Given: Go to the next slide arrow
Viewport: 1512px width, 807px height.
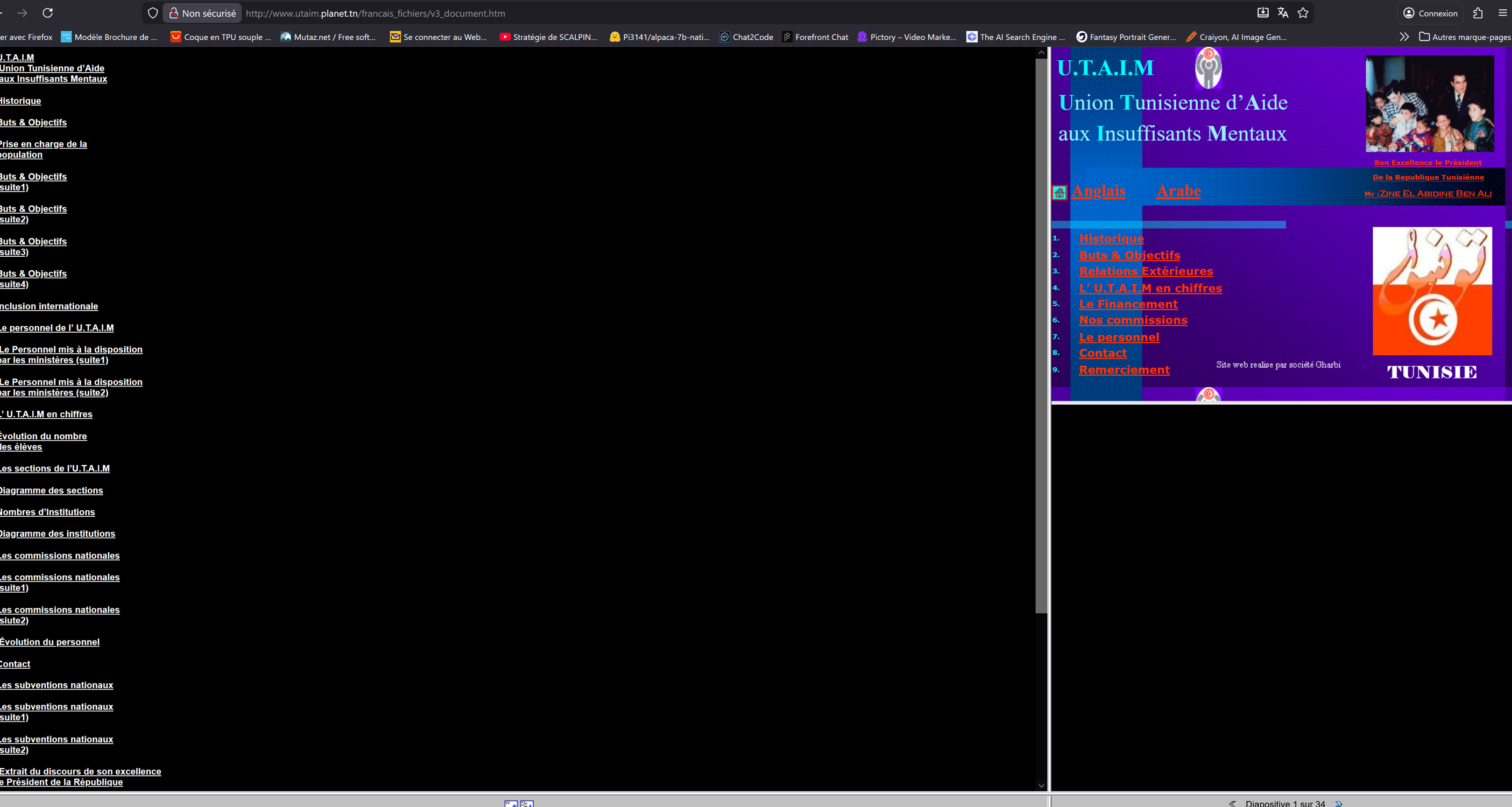Looking at the screenshot, I should coord(1339,803).
